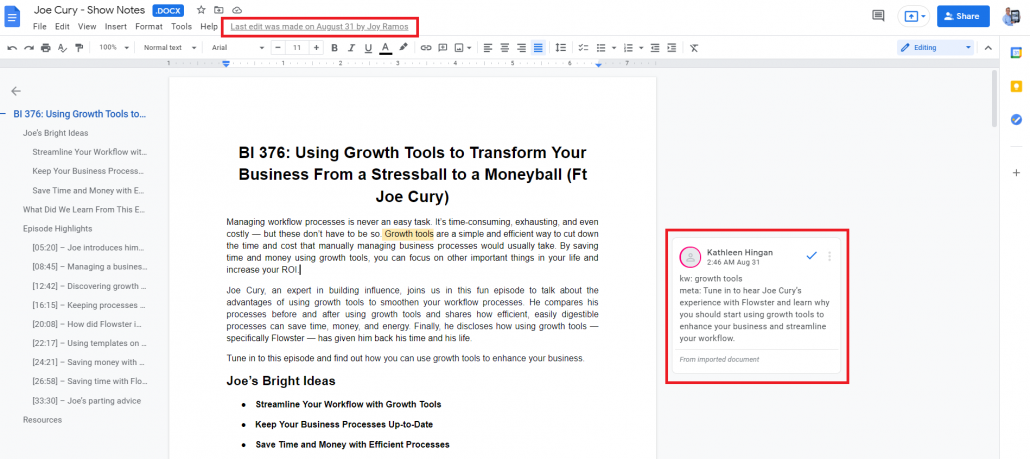This screenshot has height=459, width=1030.
Task: Move document to another folder
Action: 219,11
